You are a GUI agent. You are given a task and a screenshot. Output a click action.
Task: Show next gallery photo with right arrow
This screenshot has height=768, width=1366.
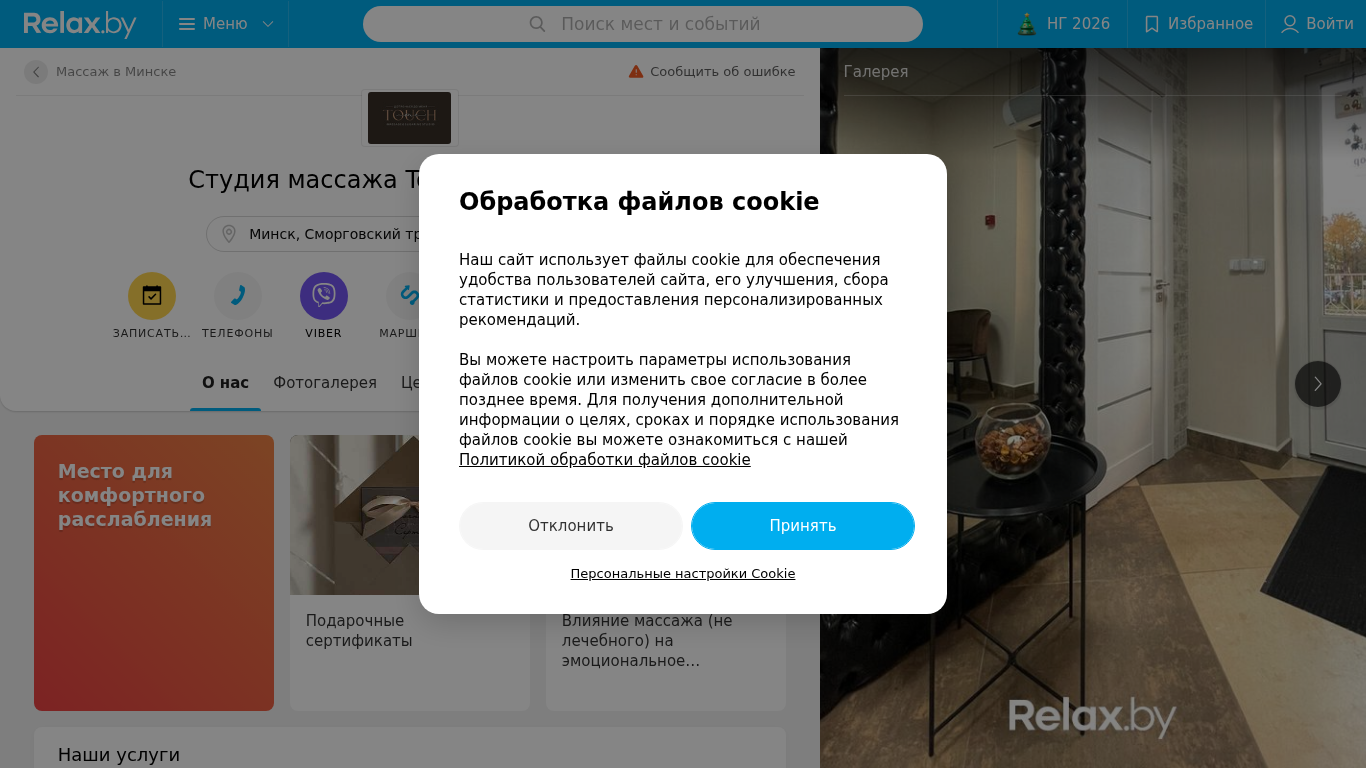pos(1318,384)
